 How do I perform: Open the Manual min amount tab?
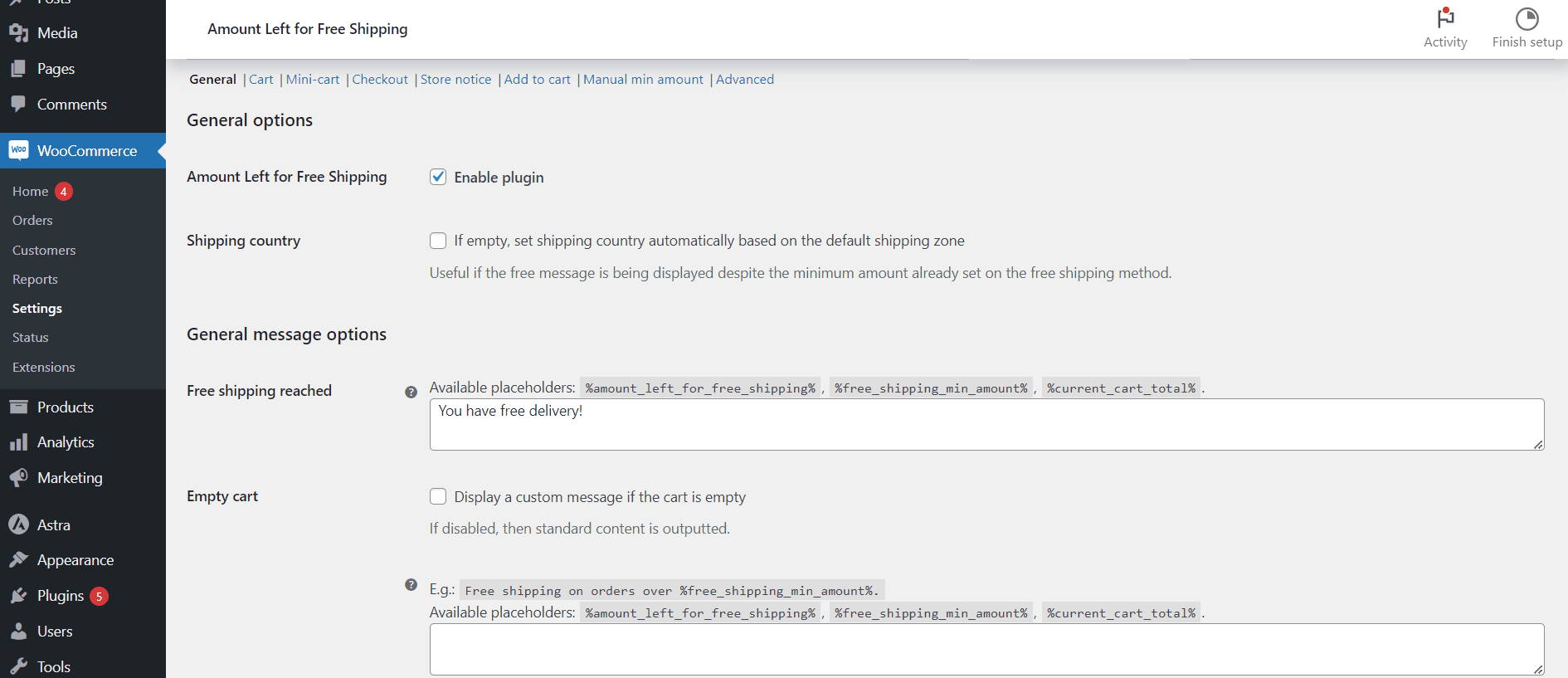(643, 80)
